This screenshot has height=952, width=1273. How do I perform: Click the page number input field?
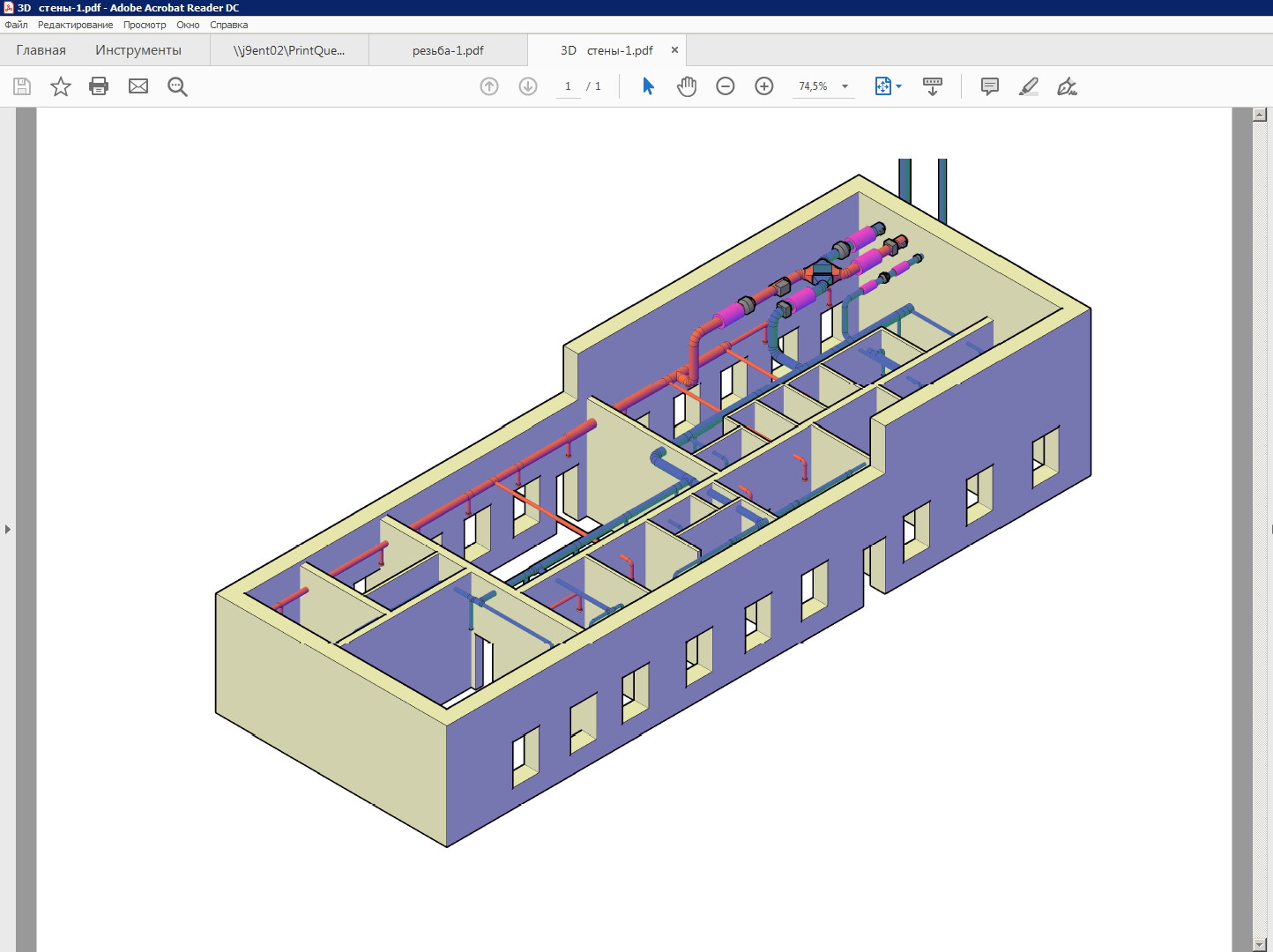[568, 86]
